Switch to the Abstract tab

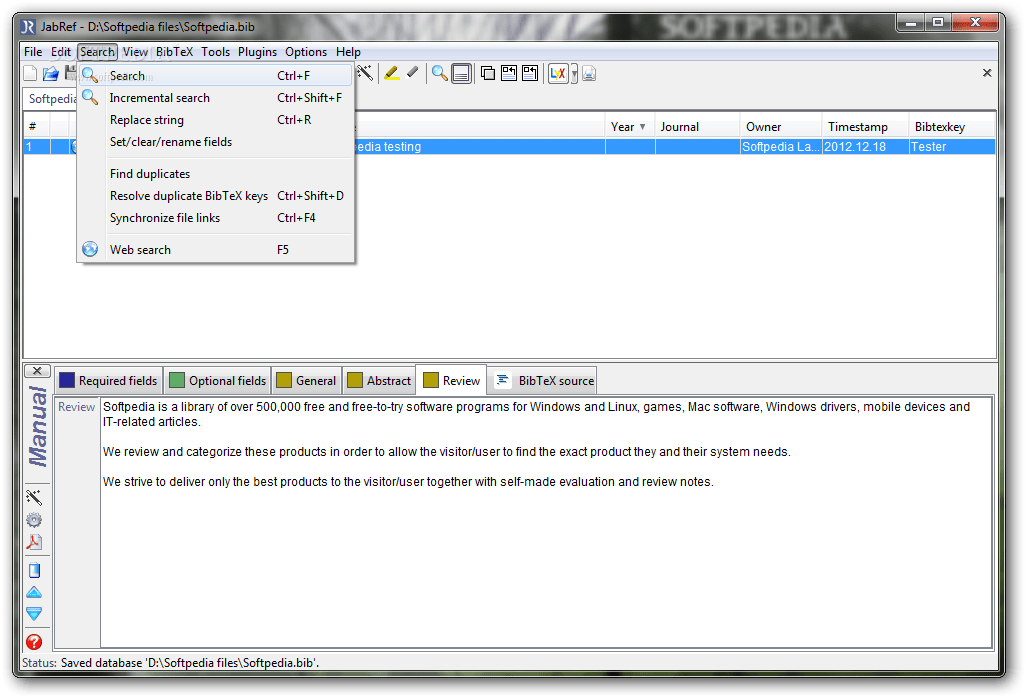[380, 381]
